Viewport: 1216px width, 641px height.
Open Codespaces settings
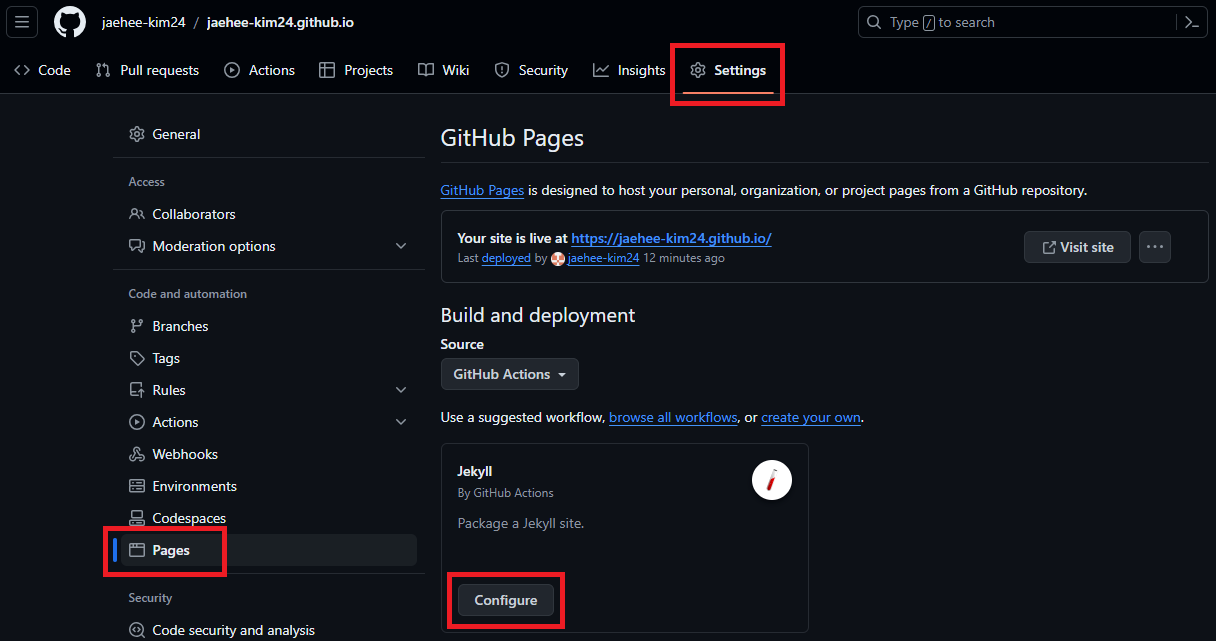coord(269,518)
